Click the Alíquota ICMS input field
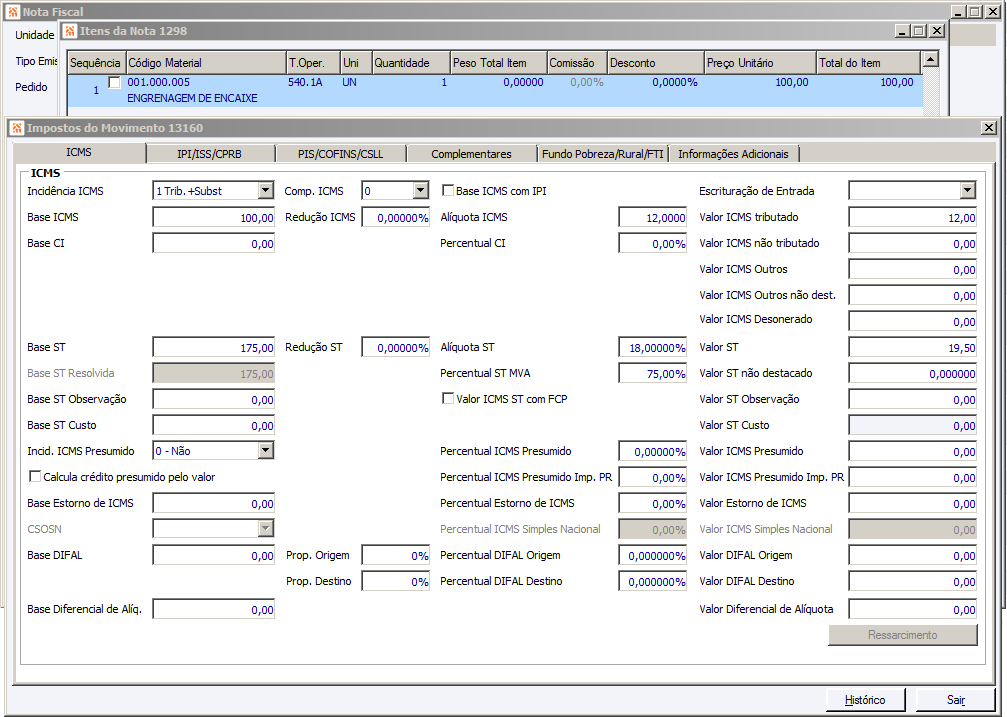Screen dimensions: 1007x717 652,217
